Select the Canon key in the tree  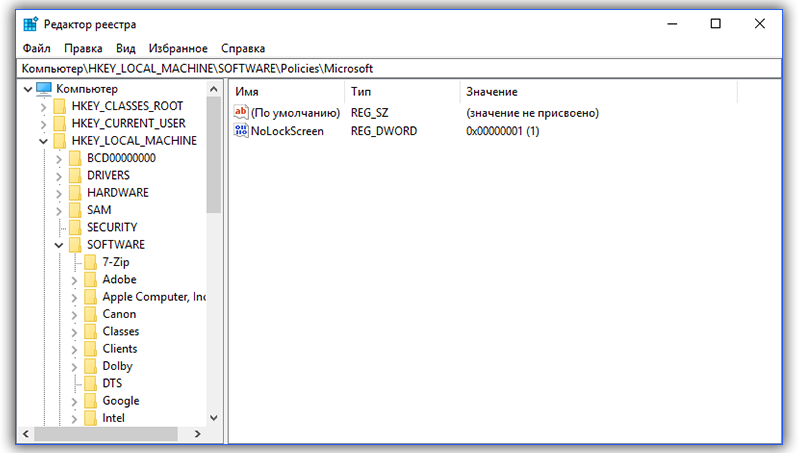(x=119, y=314)
